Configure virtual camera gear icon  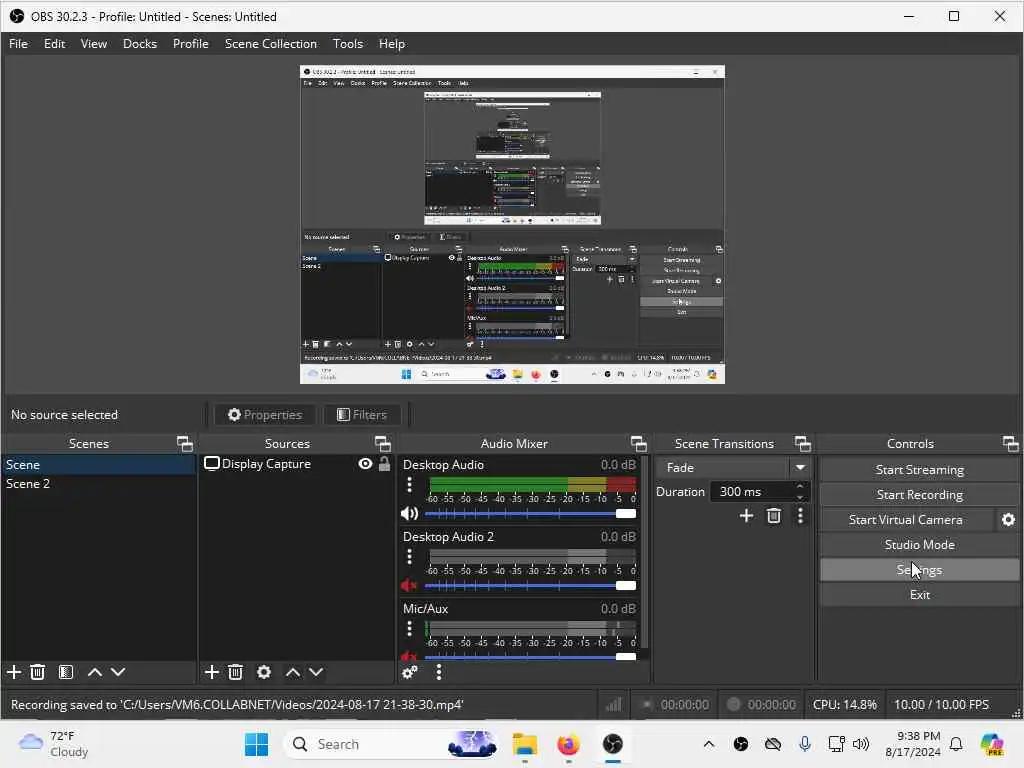[1008, 520]
